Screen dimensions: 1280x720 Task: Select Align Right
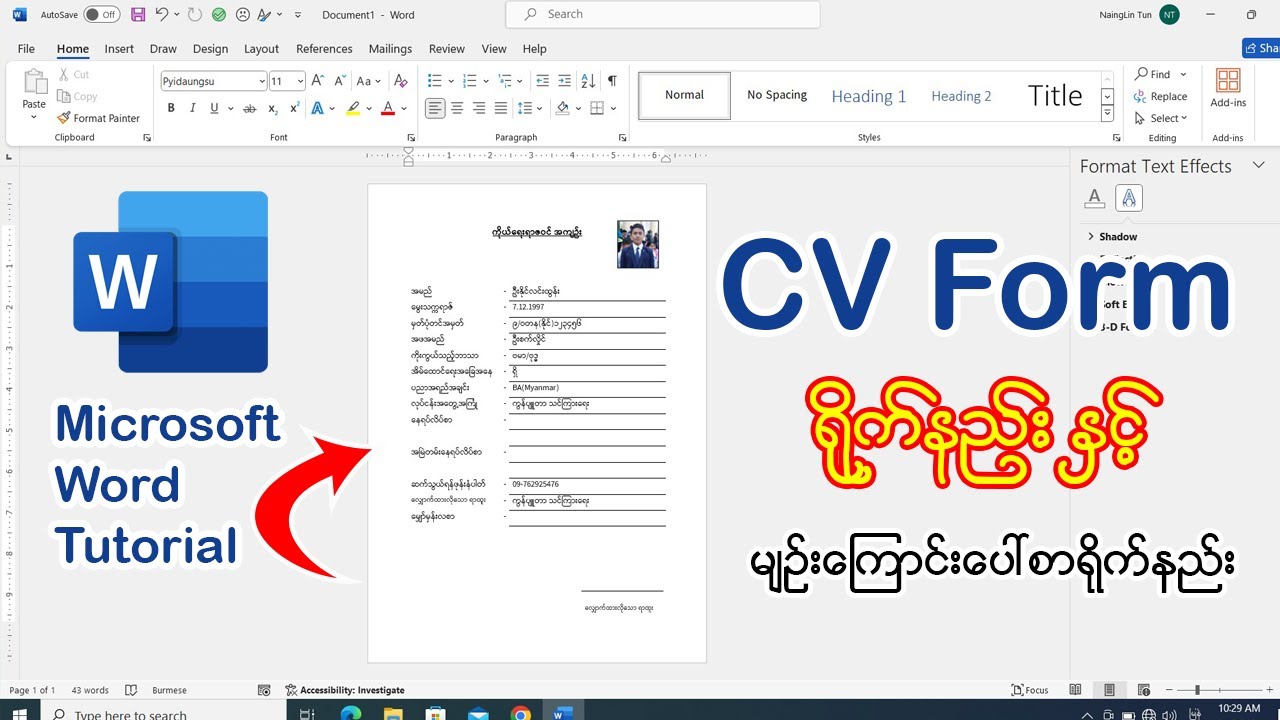[478, 108]
